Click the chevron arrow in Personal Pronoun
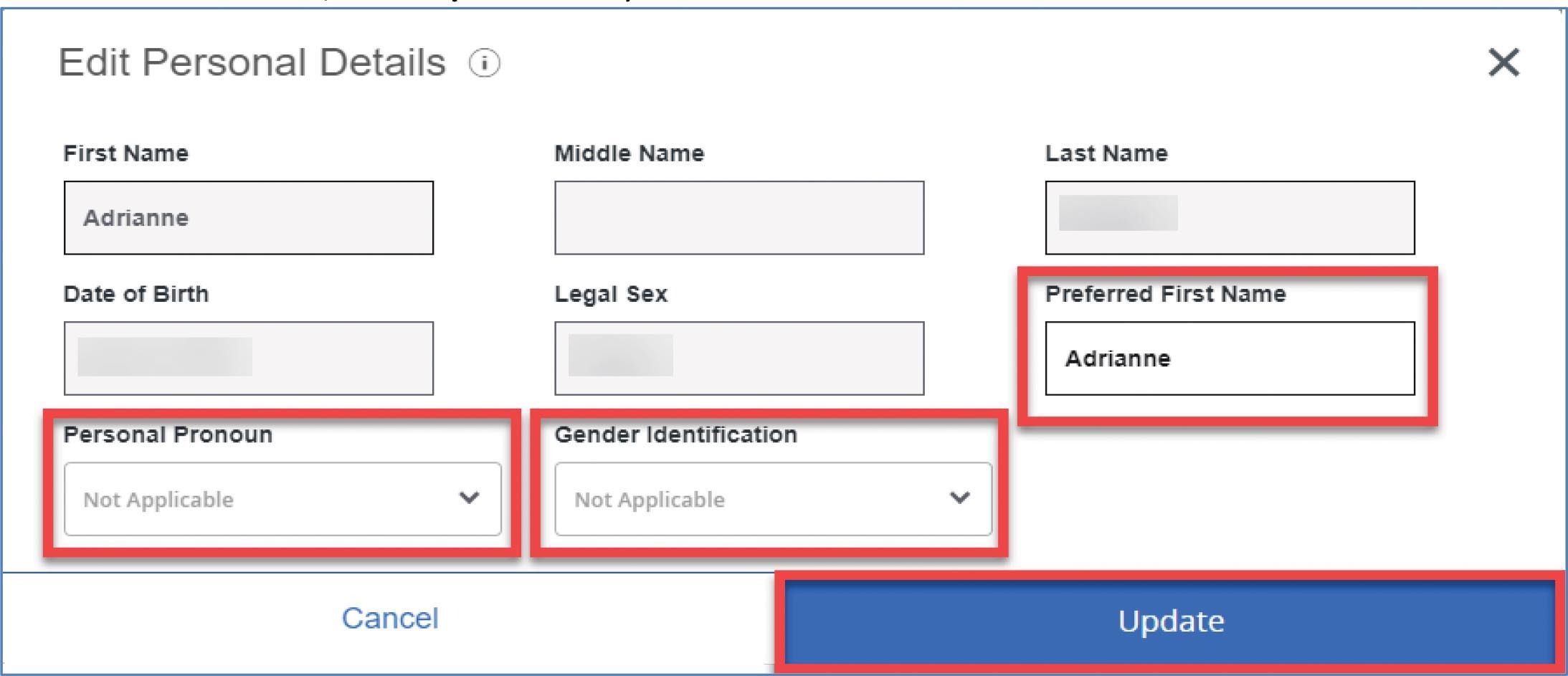This screenshot has height=676, width=1568. (469, 498)
